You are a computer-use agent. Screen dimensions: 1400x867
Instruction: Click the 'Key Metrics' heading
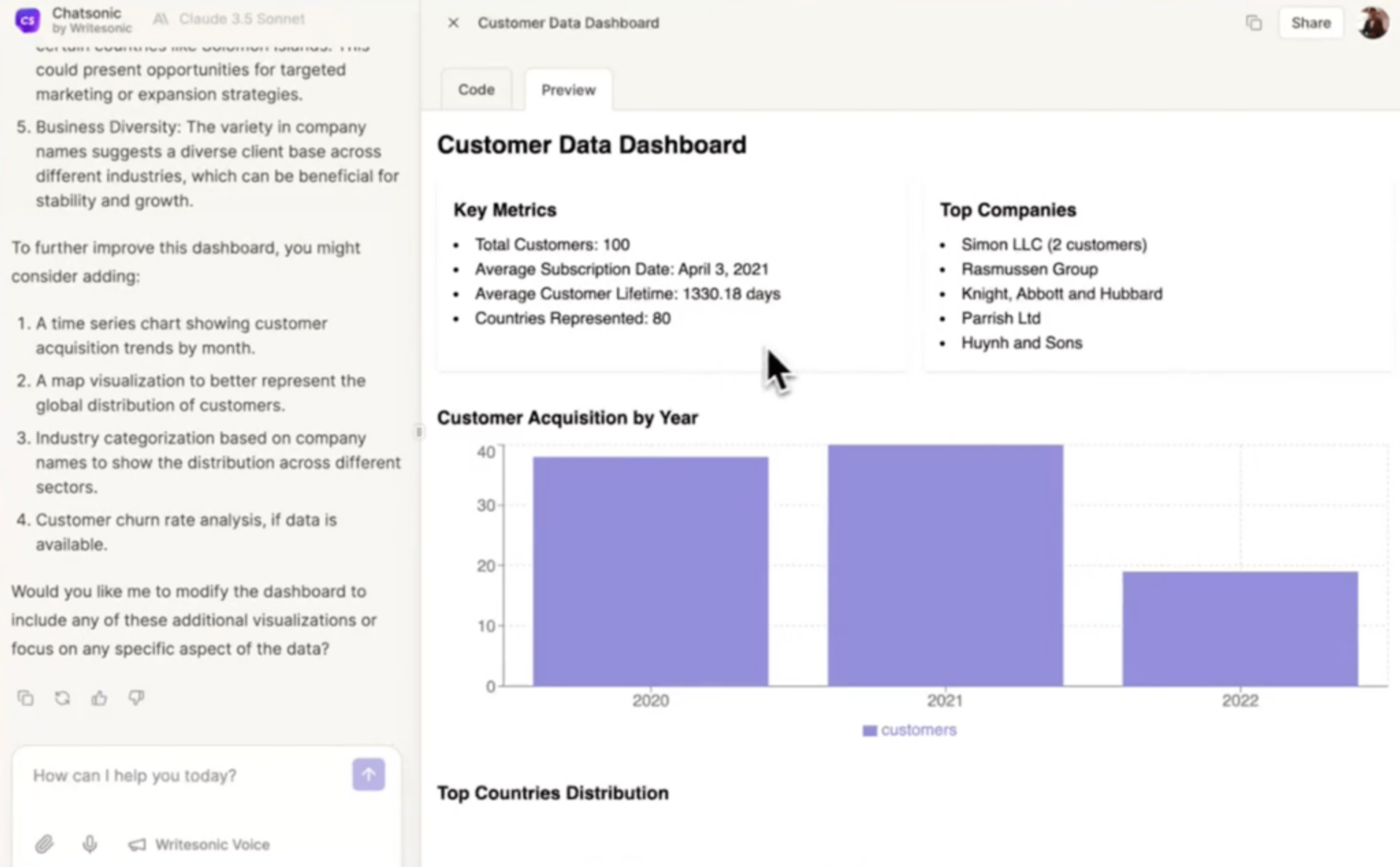[505, 210]
